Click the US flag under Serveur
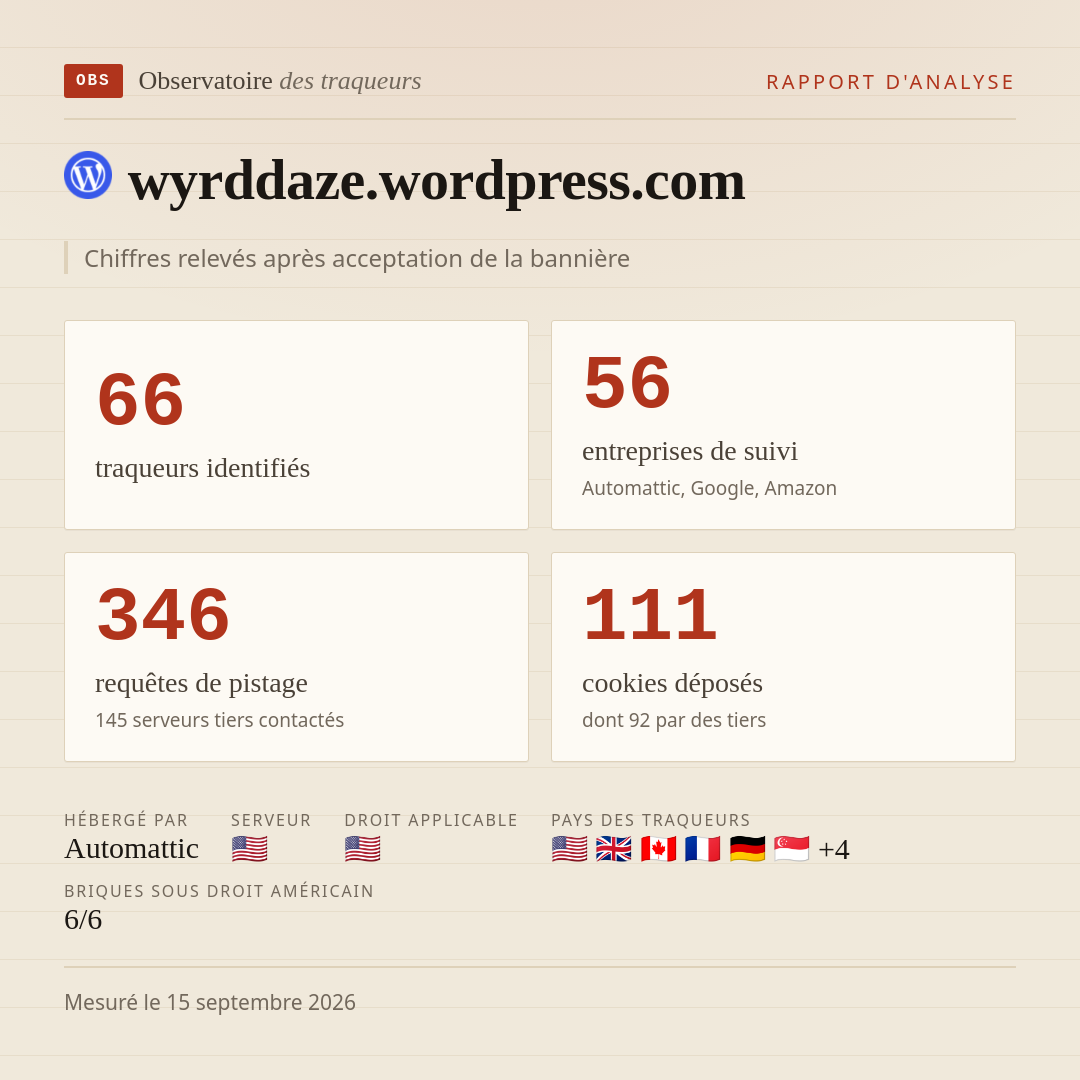The width and height of the screenshot is (1080, 1080). (x=249, y=849)
